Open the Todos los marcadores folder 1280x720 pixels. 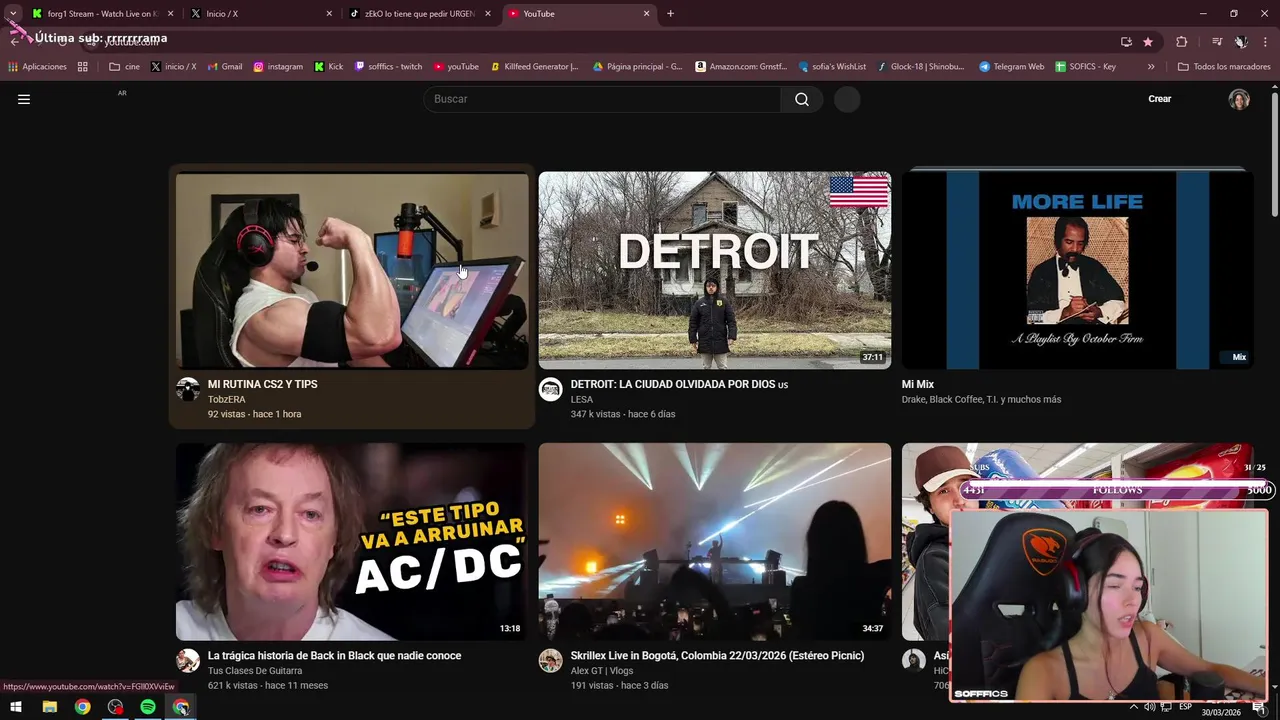[x=1224, y=67]
